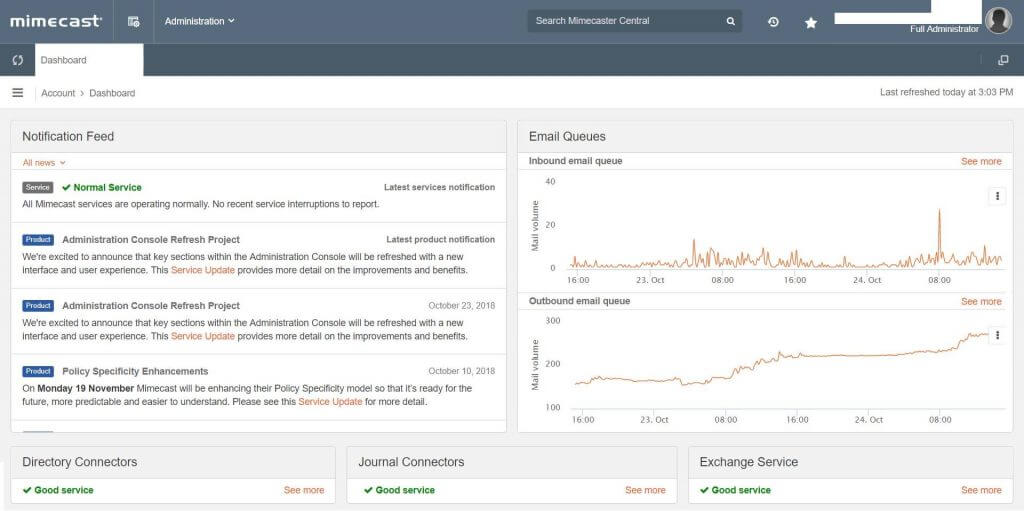The image size is (1024, 511).
Task: Click the Search Mimecaster Central field
Action: 625,21
